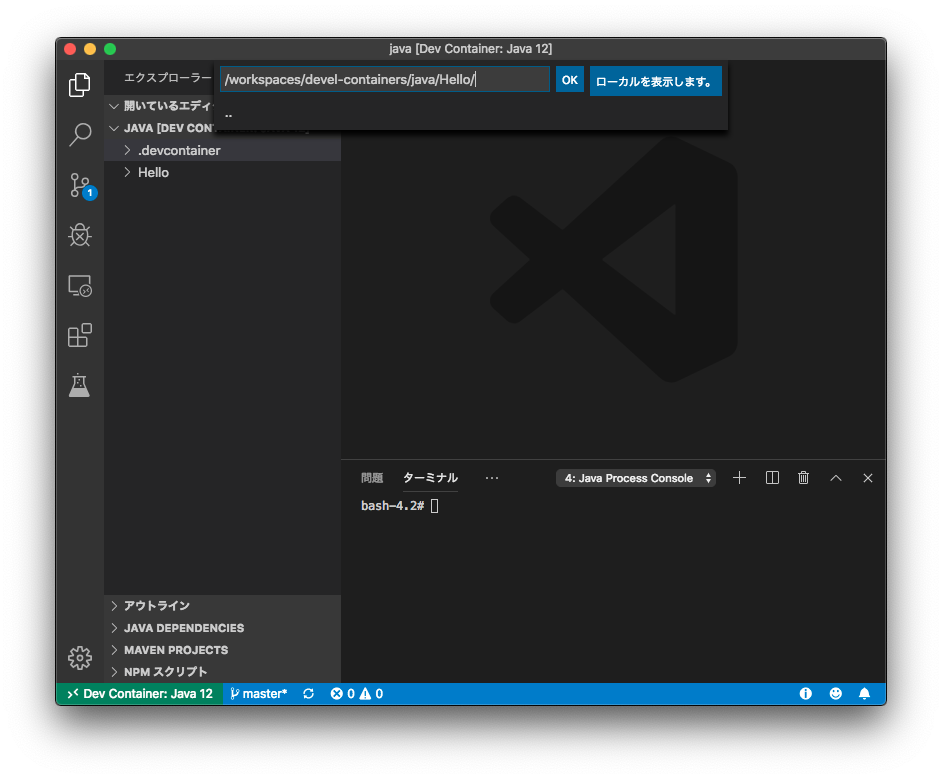942x779 pixels.
Task: Click the ローカルを表示します button
Action: (x=655, y=81)
